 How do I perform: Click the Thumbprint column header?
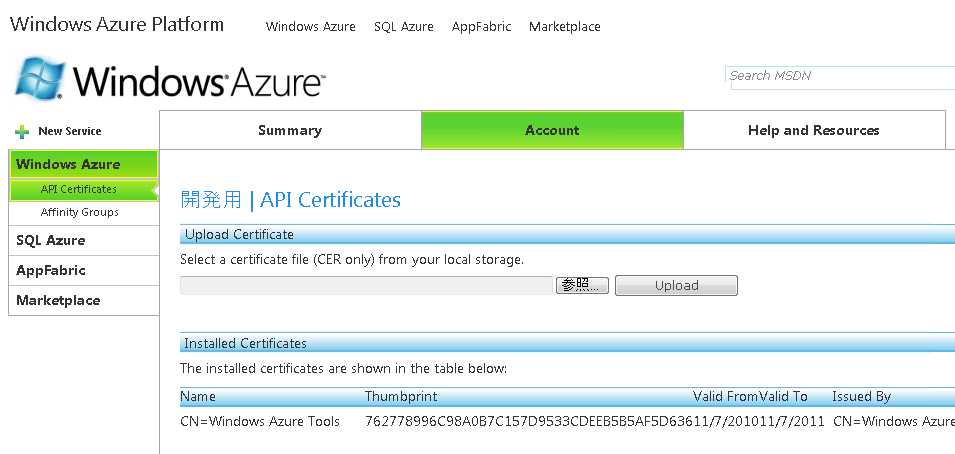(401, 397)
